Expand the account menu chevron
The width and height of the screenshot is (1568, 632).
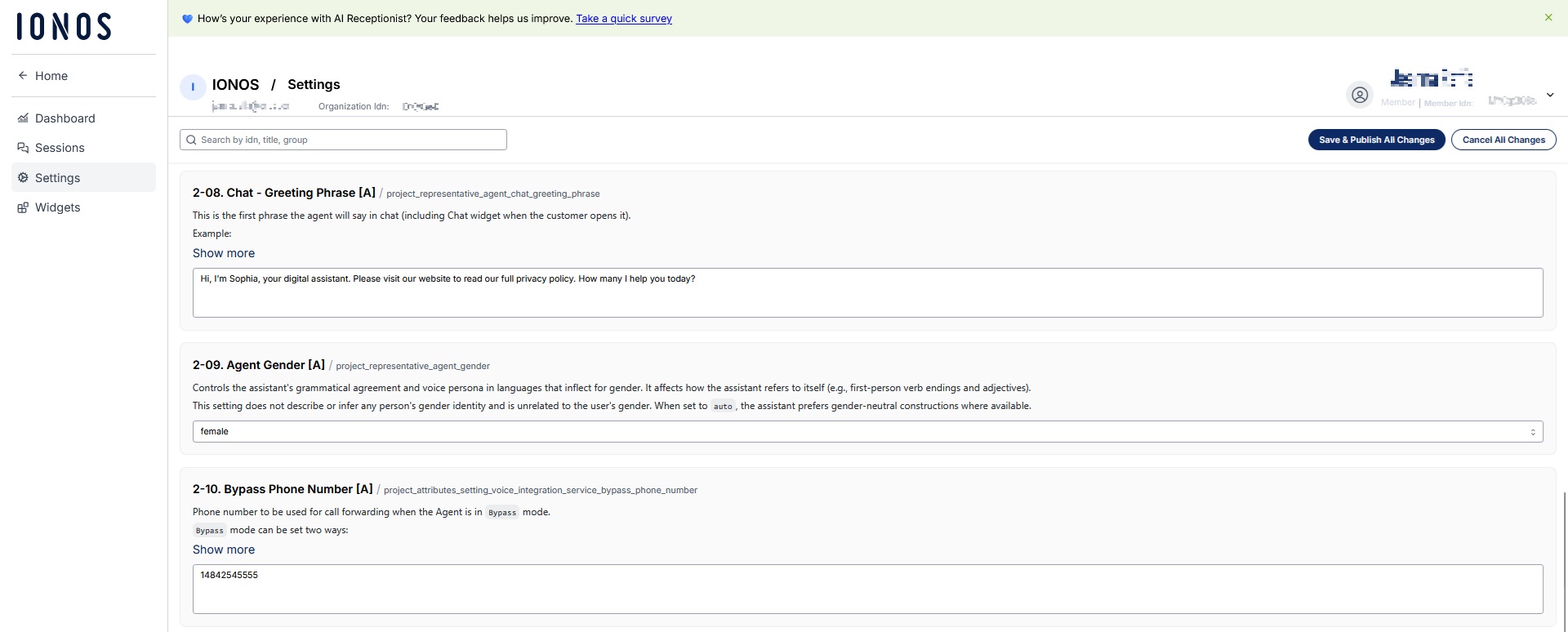[1549, 95]
